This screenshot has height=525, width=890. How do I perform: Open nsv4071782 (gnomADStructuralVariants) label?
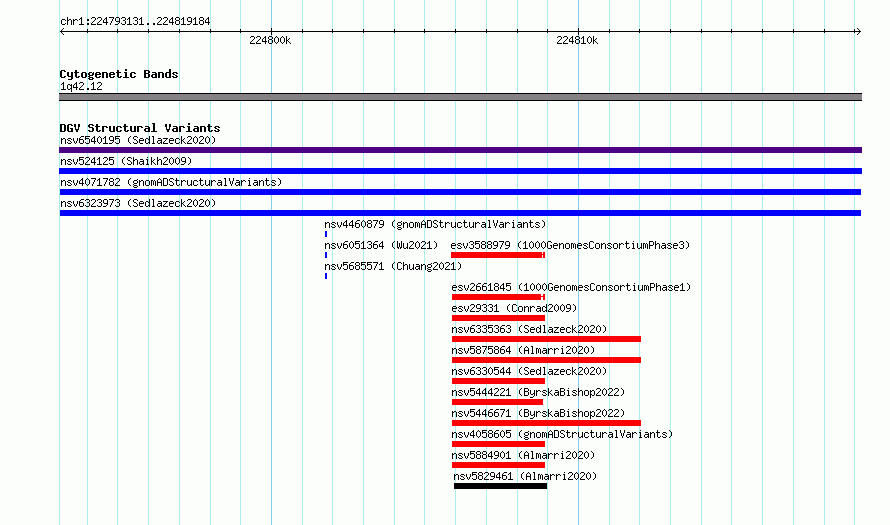point(171,182)
